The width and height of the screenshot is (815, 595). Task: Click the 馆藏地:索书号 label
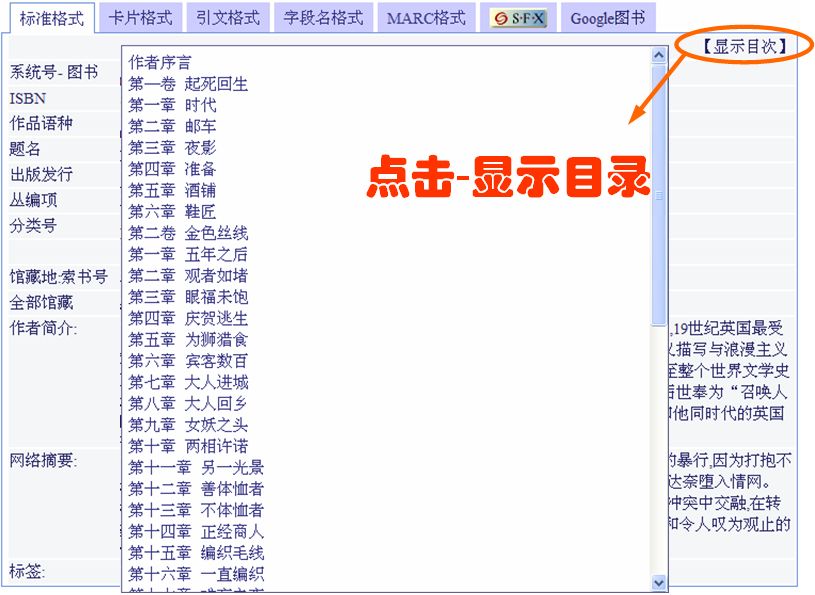[x=58, y=277]
